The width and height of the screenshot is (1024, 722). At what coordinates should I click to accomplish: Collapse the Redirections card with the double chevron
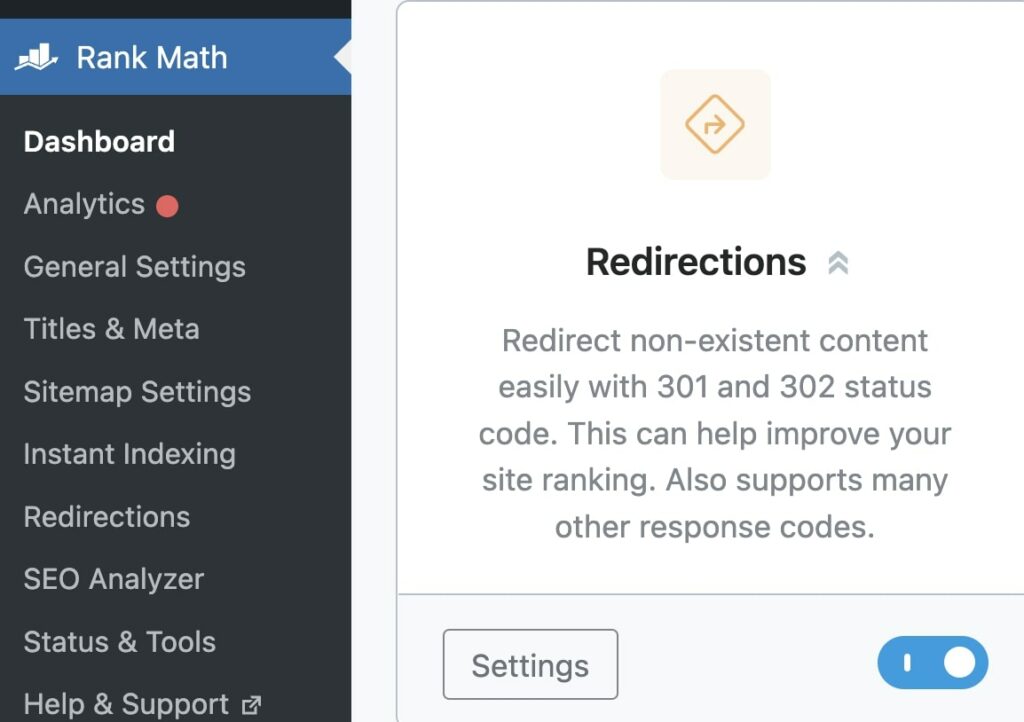point(840,262)
